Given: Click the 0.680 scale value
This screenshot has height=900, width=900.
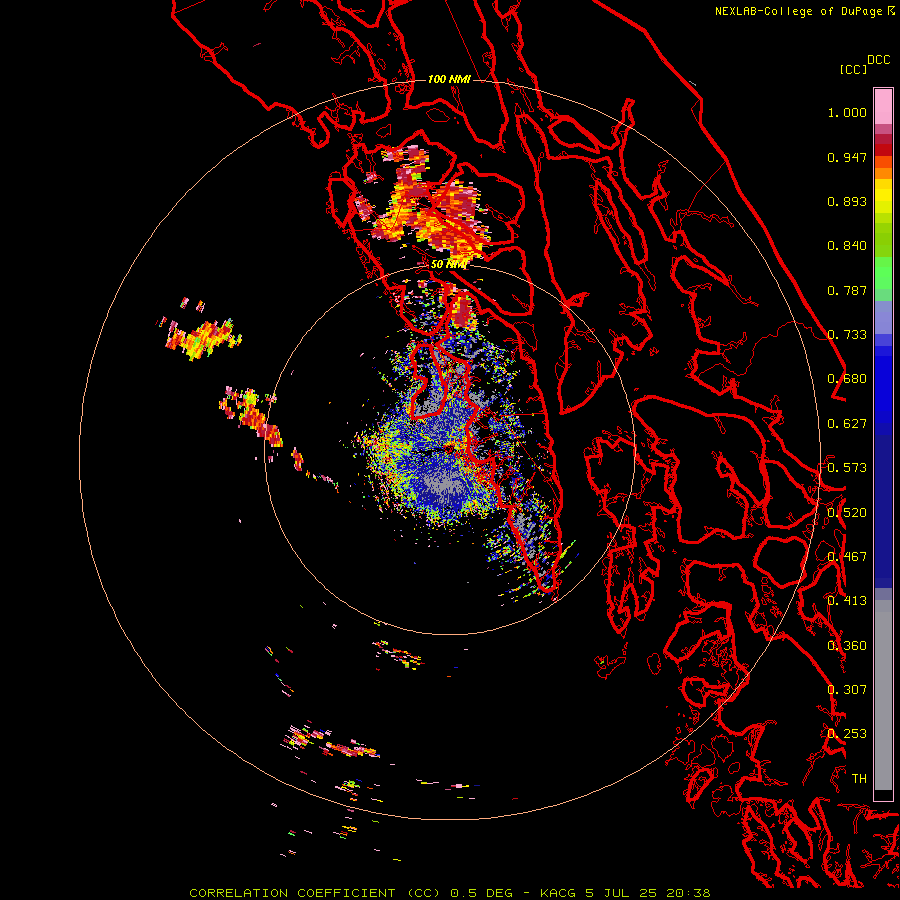Looking at the screenshot, I should click(x=847, y=379).
